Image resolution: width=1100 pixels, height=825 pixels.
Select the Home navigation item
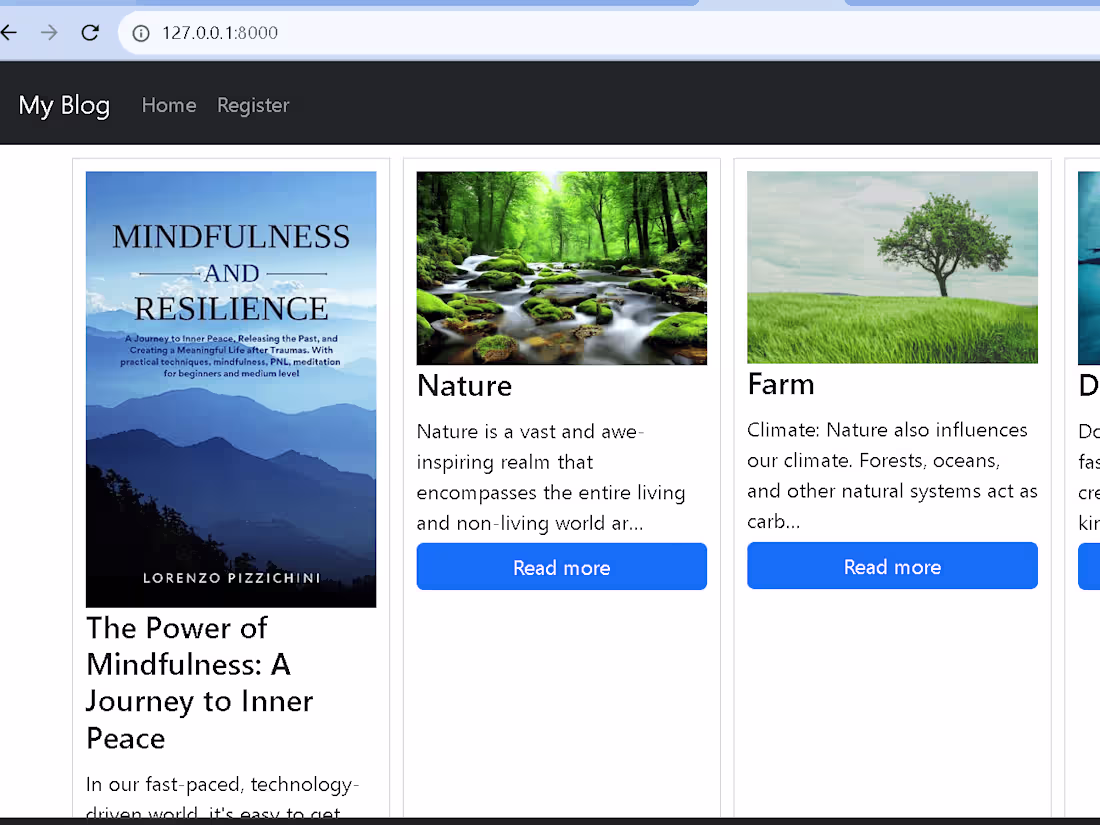169,105
